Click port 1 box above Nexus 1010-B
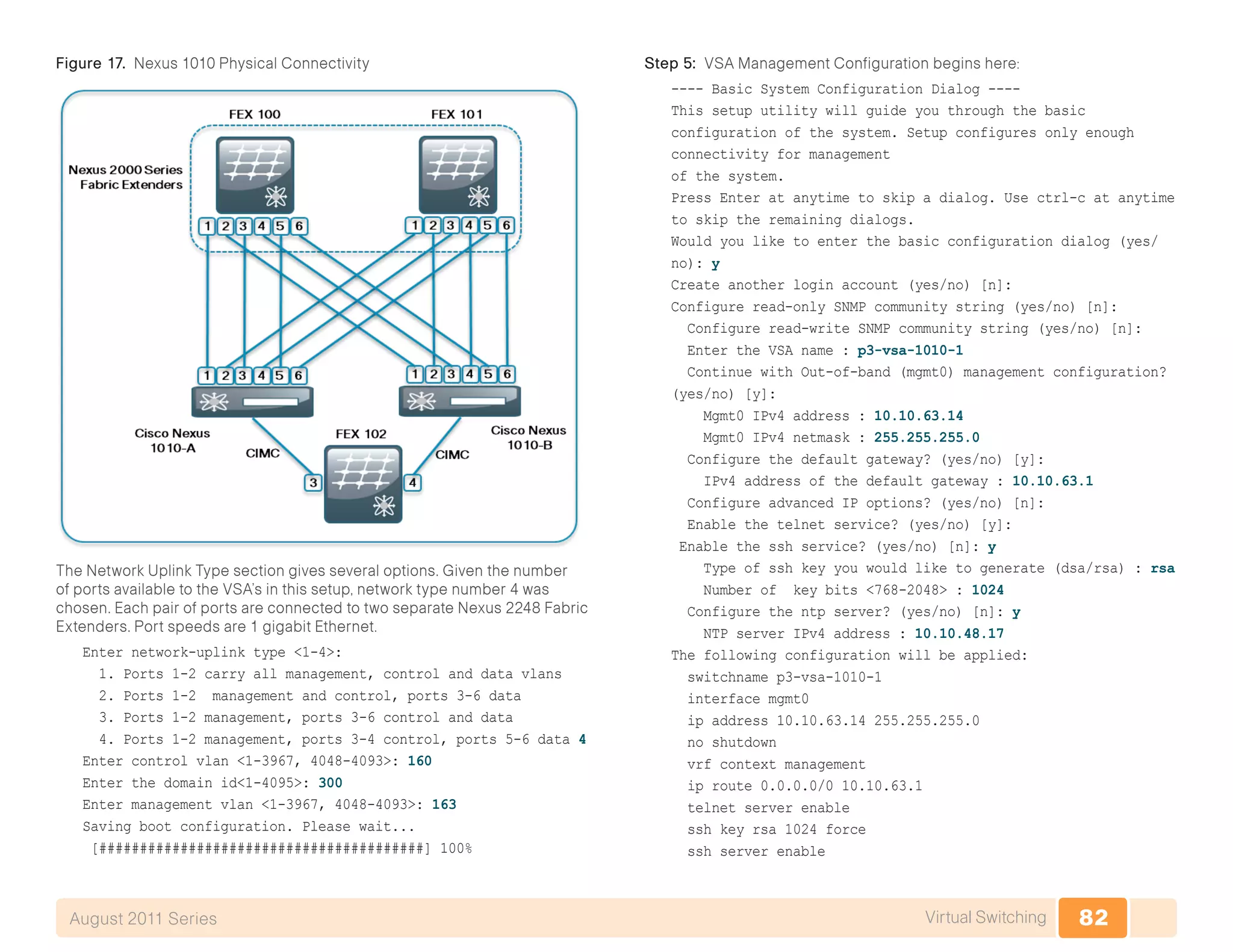 pyautogui.click(x=414, y=374)
